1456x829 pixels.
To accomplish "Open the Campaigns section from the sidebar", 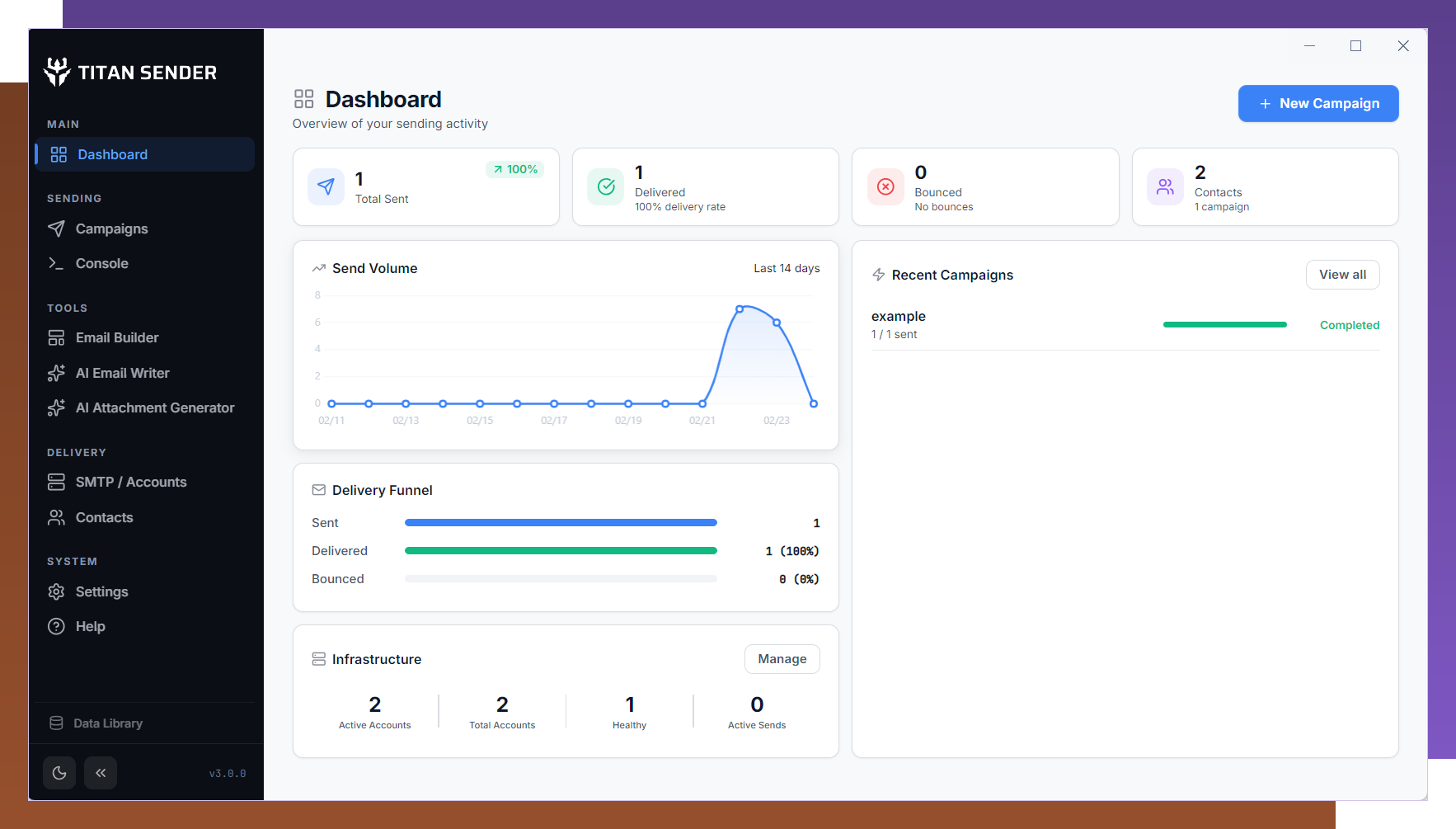I will 111,228.
